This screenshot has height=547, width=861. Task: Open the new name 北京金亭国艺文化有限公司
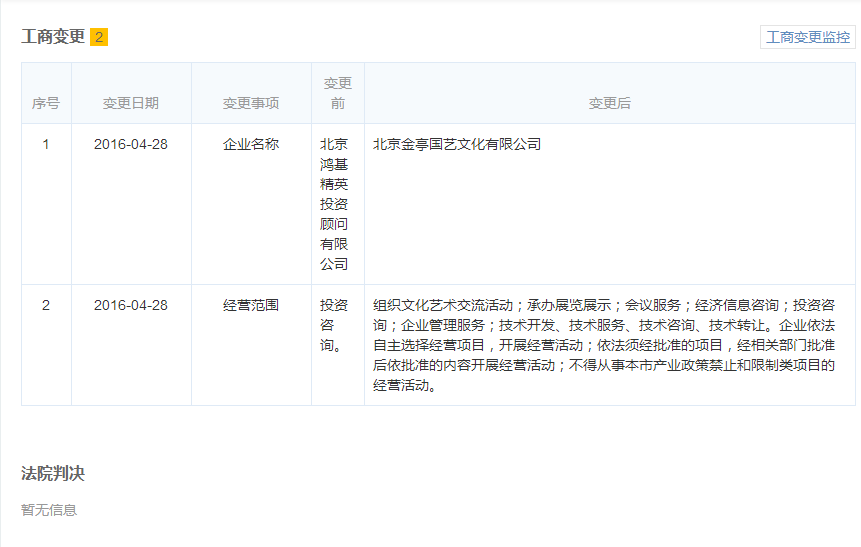[x=457, y=144]
